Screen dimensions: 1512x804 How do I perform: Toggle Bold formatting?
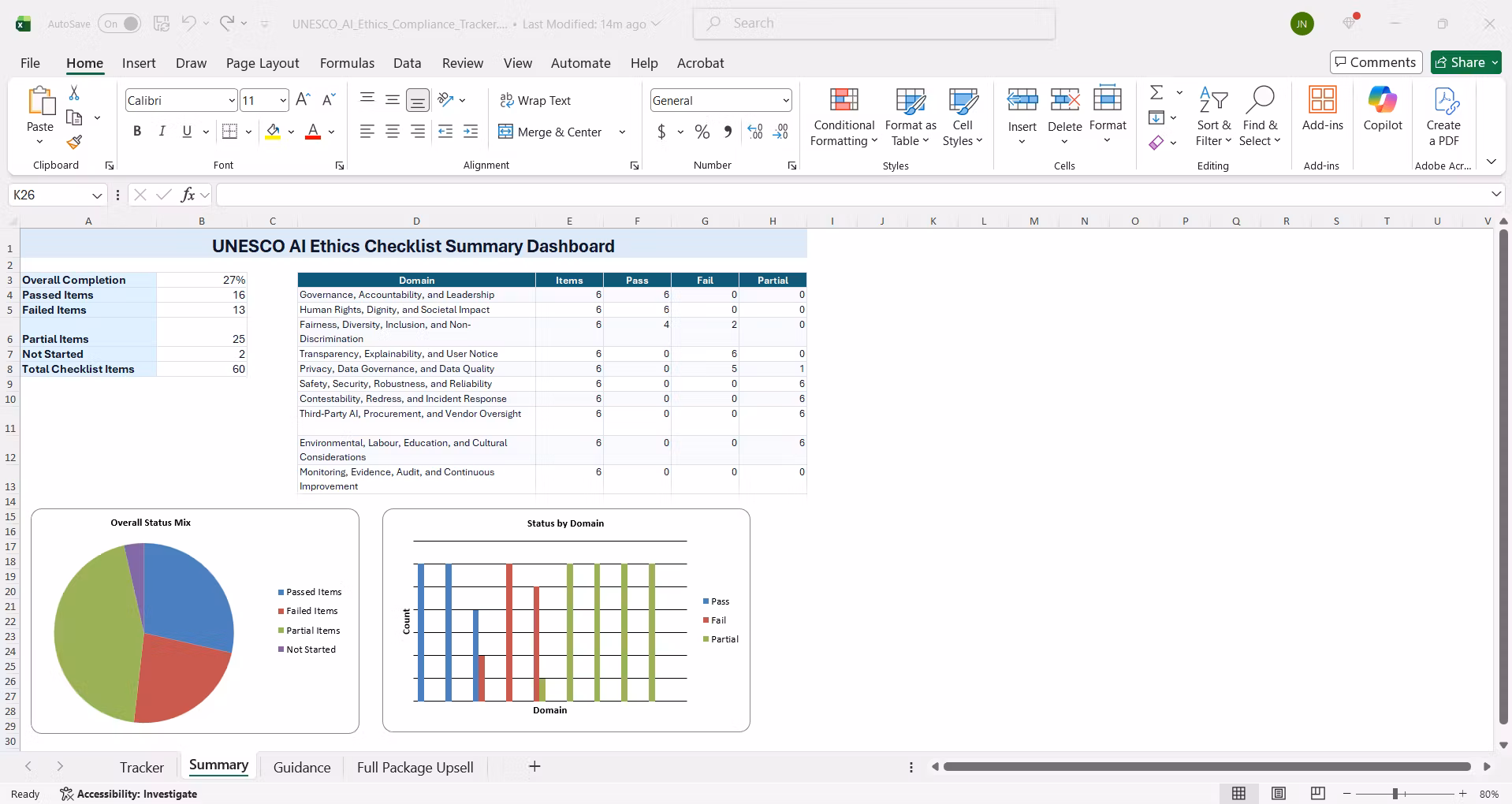click(x=137, y=132)
